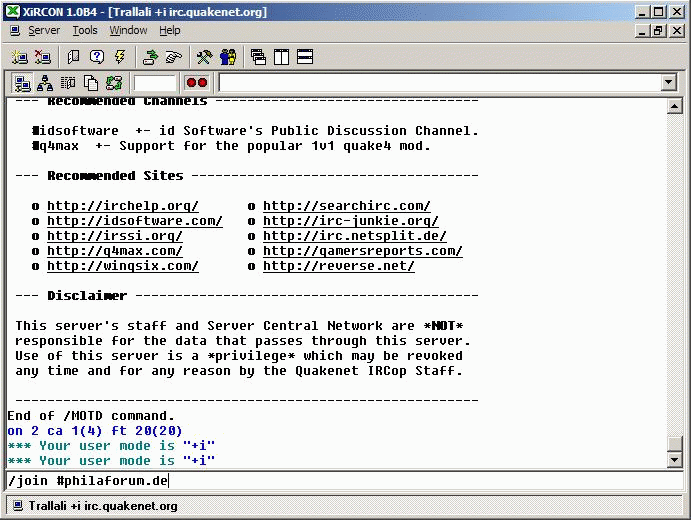The width and height of the screenshot is (691, 520).
Task: Expand the toolbar combo box dropdown arrow
Action: coord(669,83)
